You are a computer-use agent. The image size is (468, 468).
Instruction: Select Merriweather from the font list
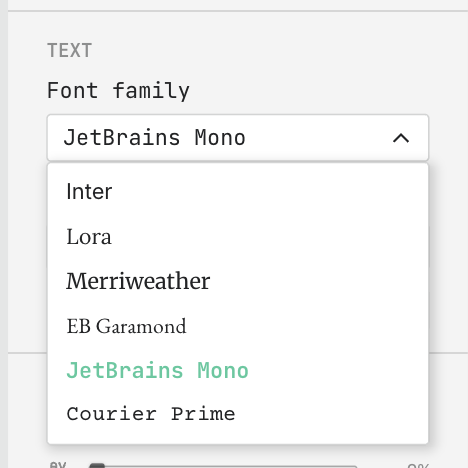238,281
